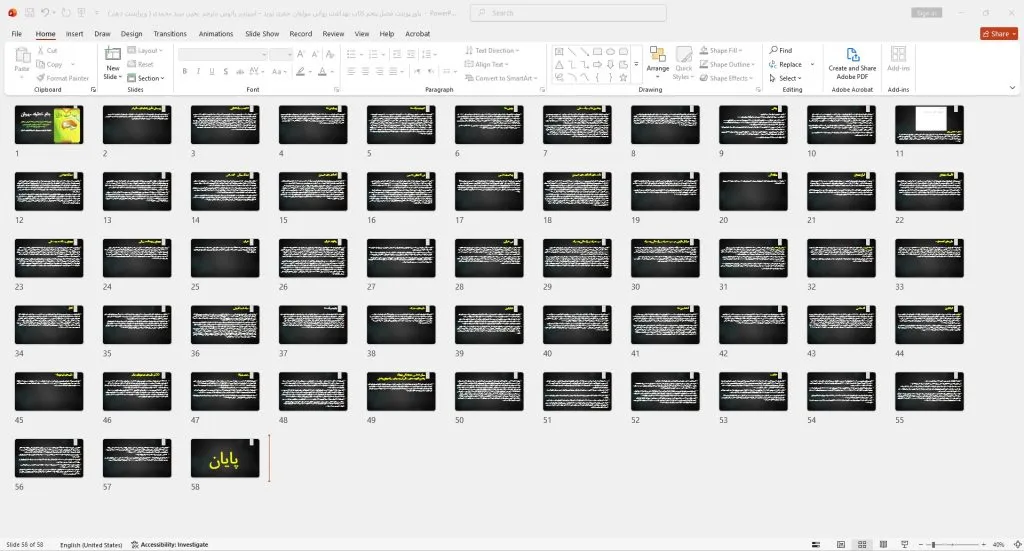Expand the Section dropdown

tap(146, 78)
